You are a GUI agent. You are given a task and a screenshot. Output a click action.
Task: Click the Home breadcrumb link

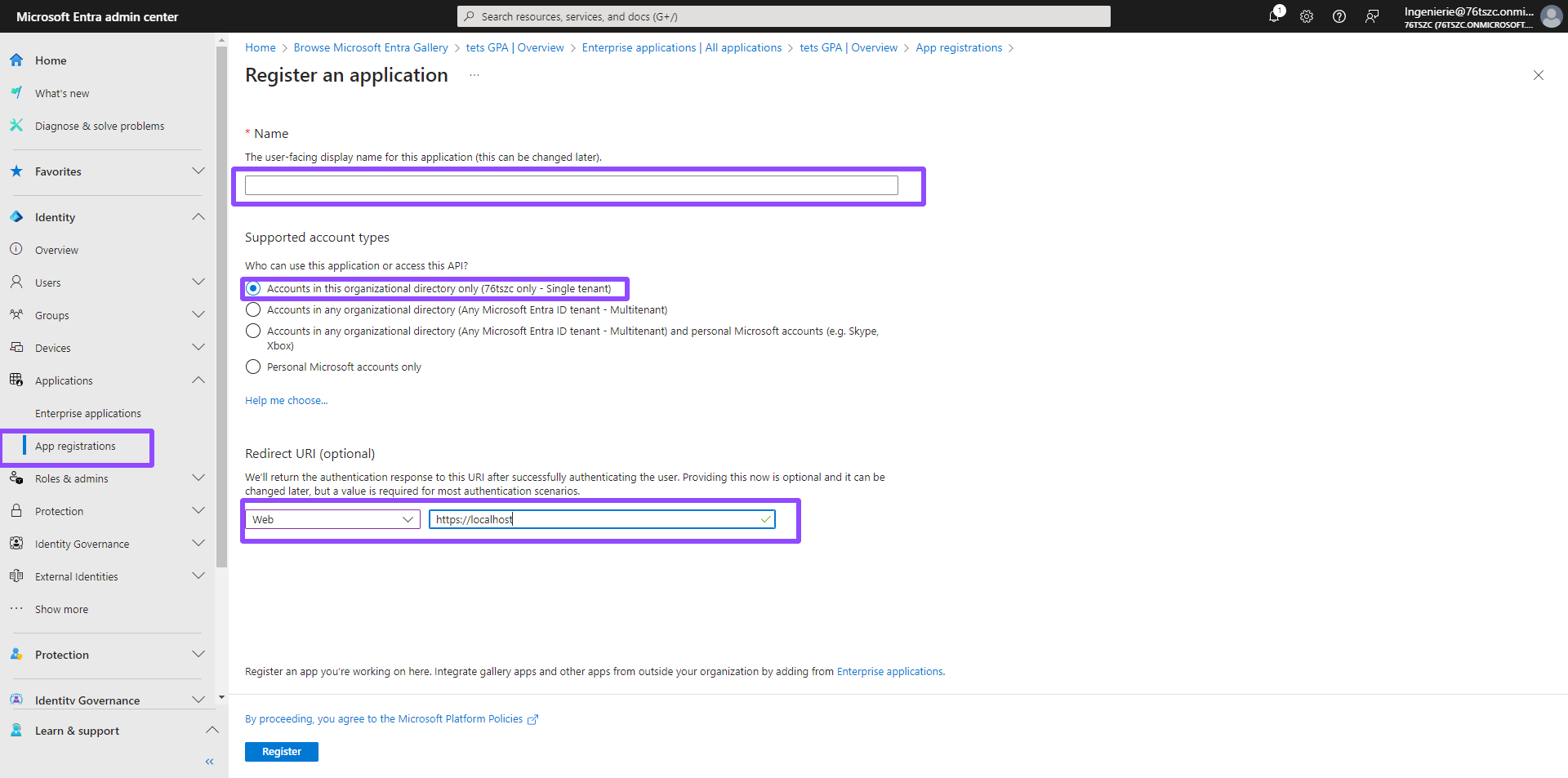[261, 47]
